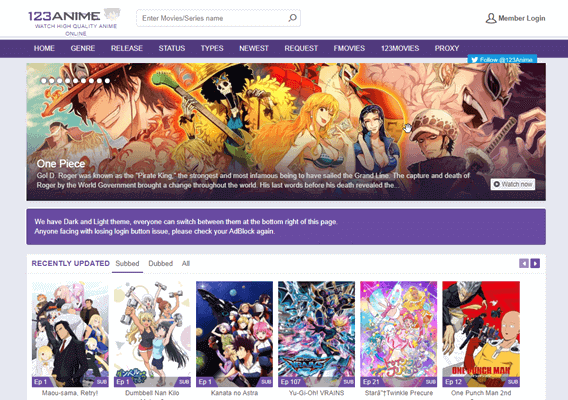The width and height of the screenshot is (568, 400).
Task: Open the REQUEST page
Action: click(301, 48)
